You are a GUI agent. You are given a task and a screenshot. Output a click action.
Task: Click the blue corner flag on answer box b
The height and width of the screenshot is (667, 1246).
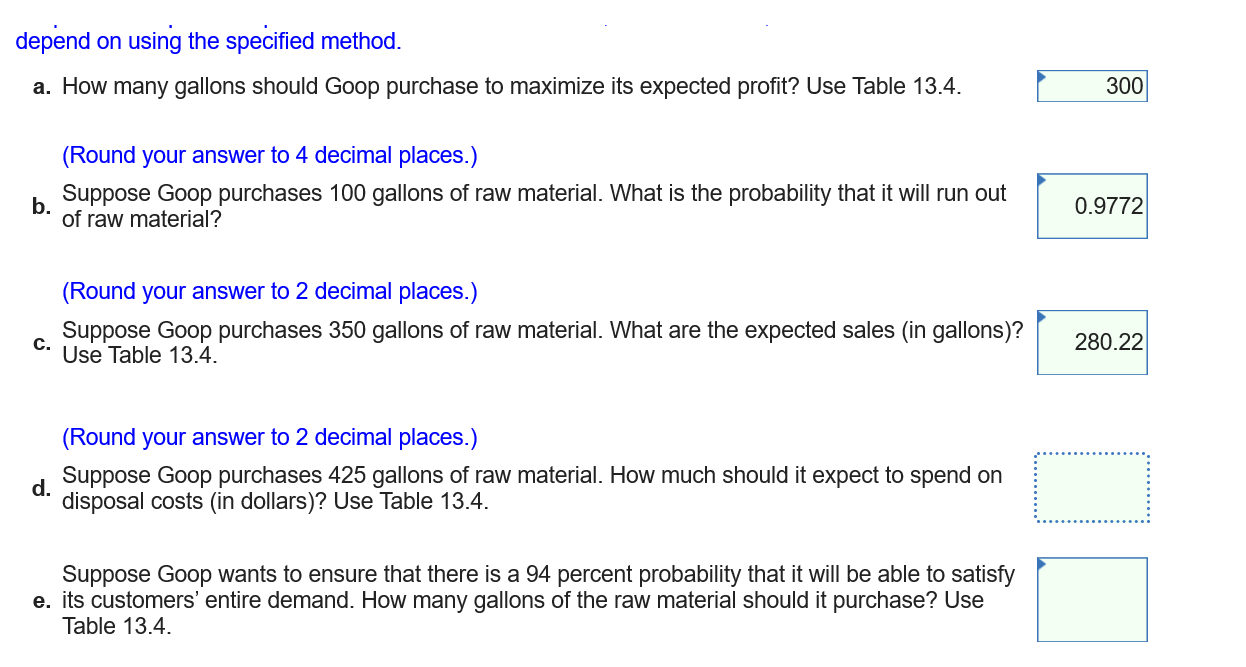pyautogui.click(x=1040, y=178)
